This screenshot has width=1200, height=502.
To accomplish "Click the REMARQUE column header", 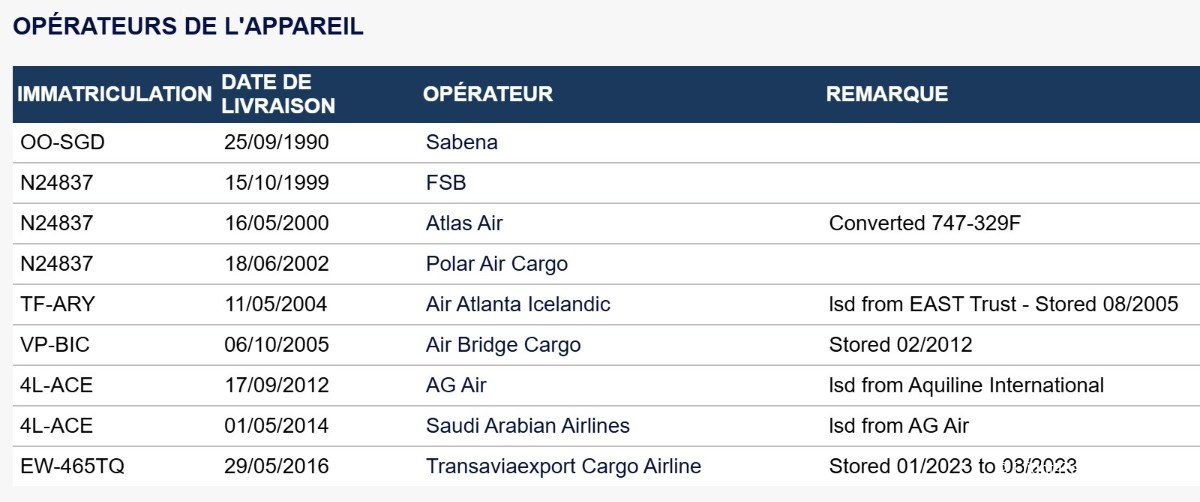I will click(887, 95).
